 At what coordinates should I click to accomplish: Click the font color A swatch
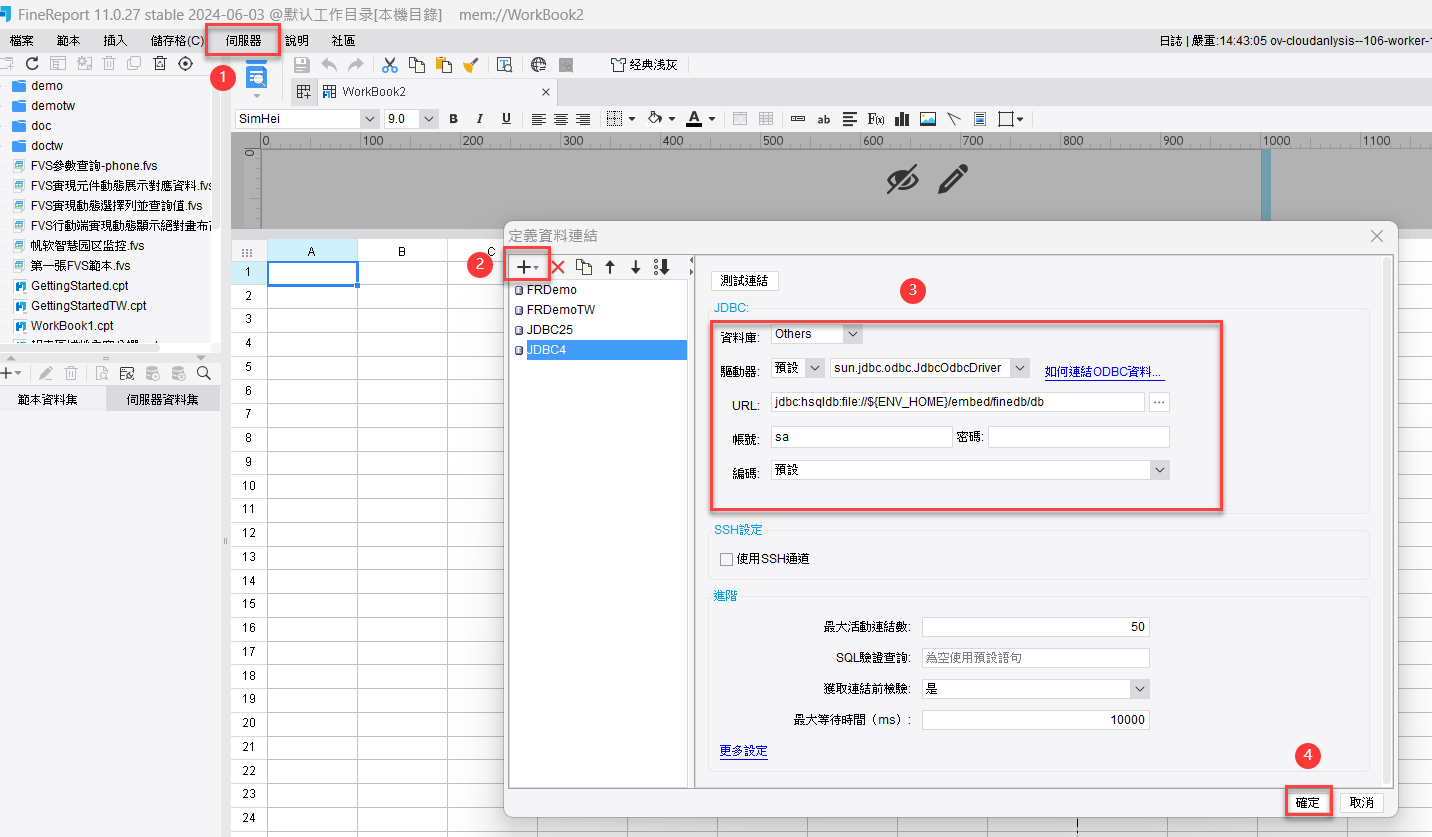[694, 119]
